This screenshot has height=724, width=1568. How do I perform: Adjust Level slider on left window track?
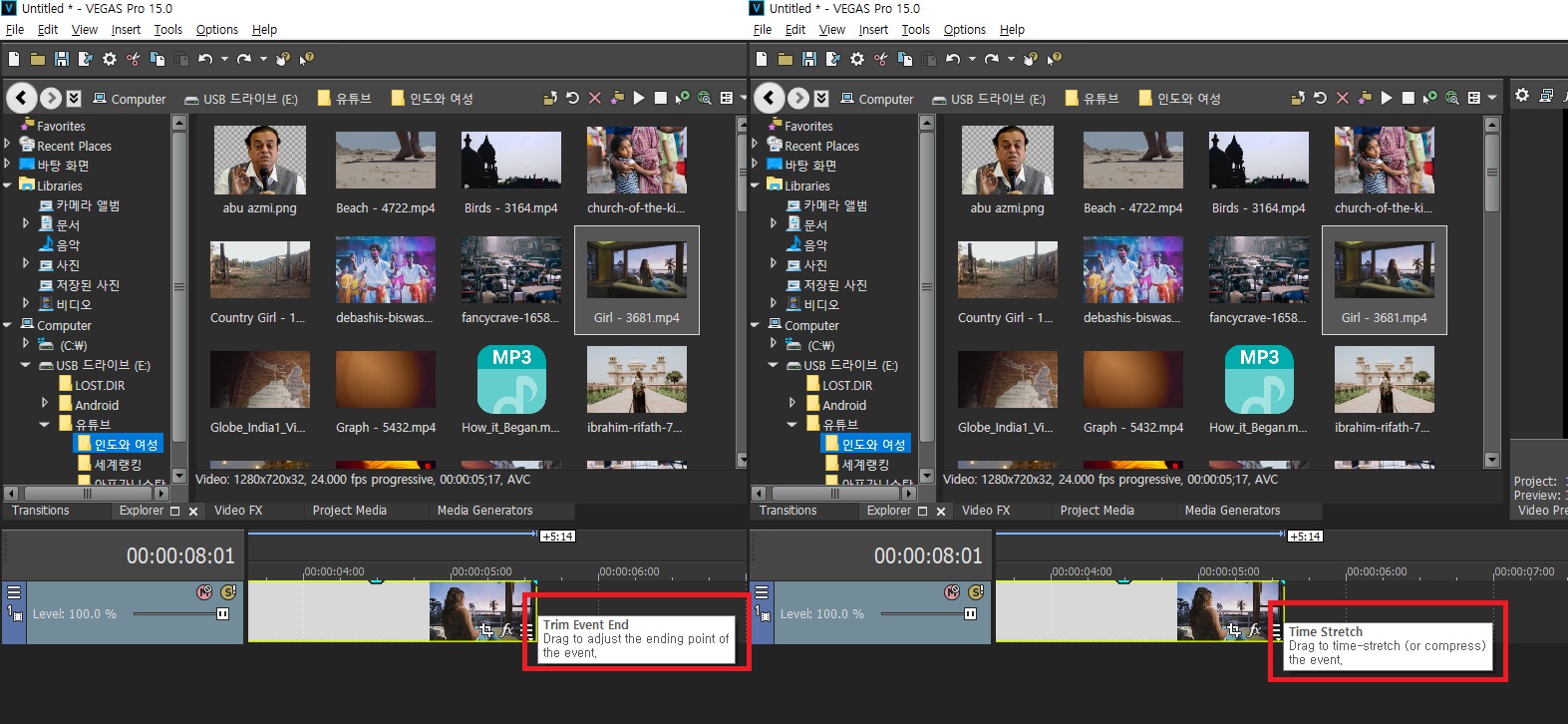click(222, 613)
